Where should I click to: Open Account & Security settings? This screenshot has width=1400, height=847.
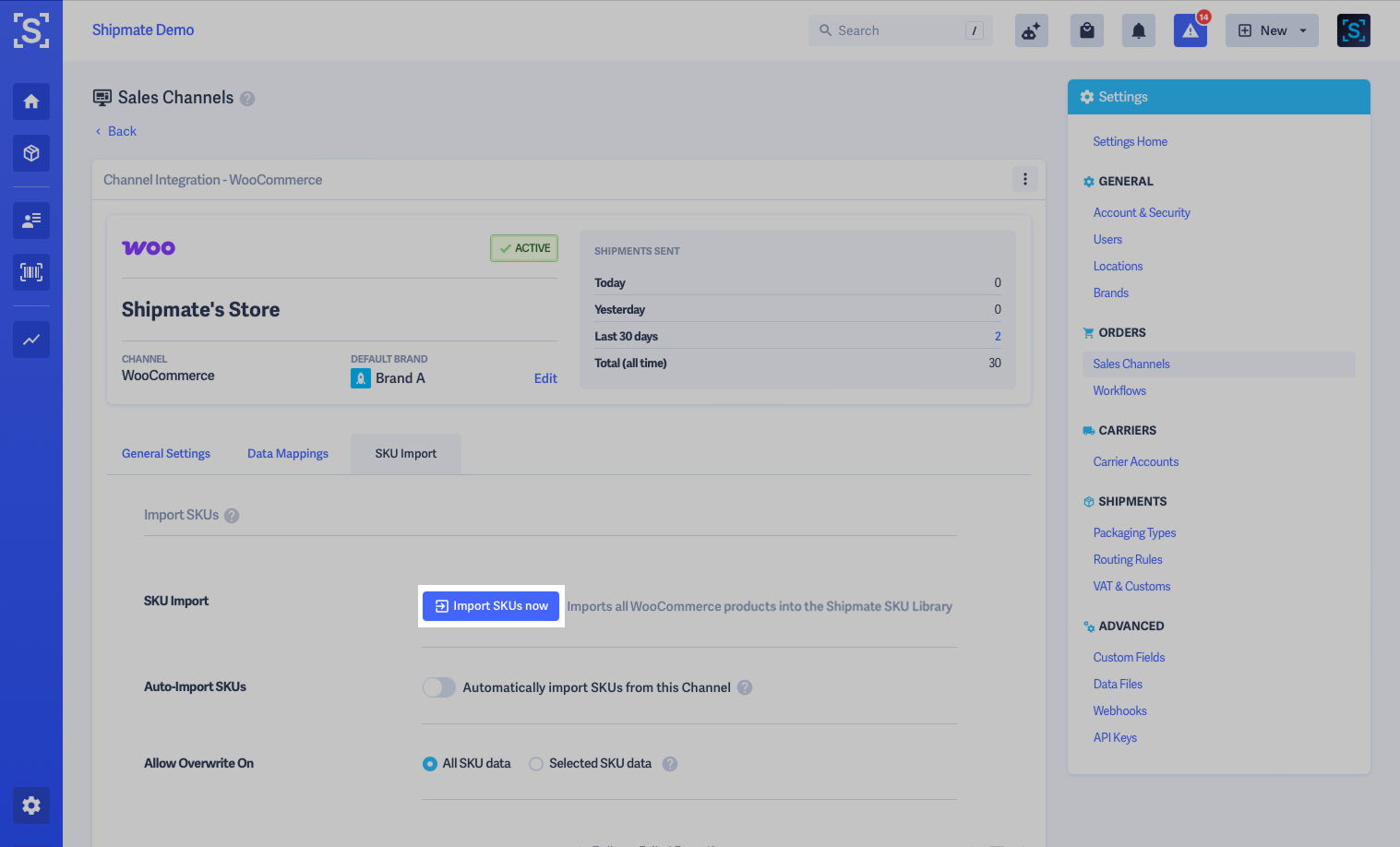tap(1142, 213)
